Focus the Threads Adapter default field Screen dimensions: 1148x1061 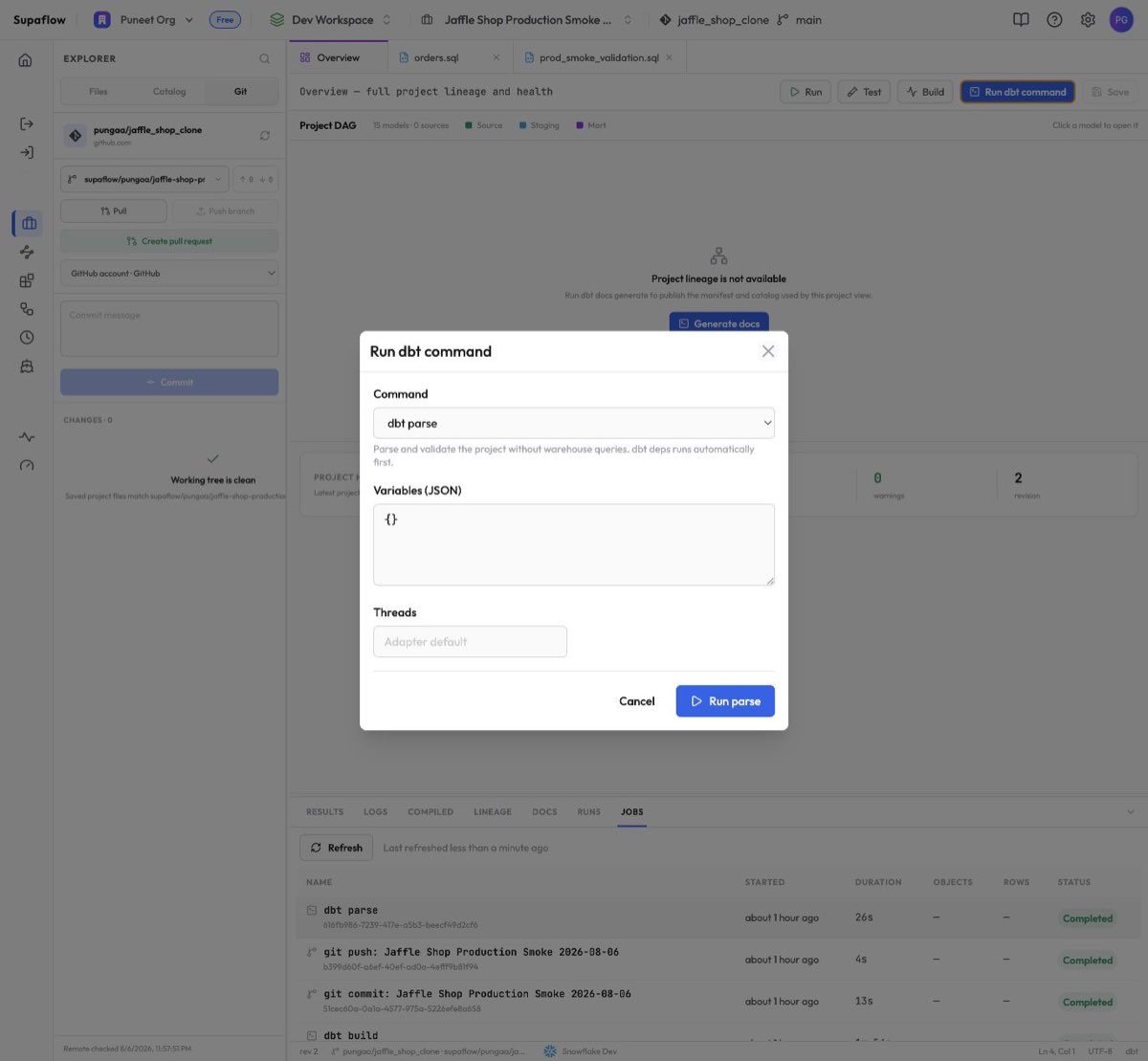470,642
